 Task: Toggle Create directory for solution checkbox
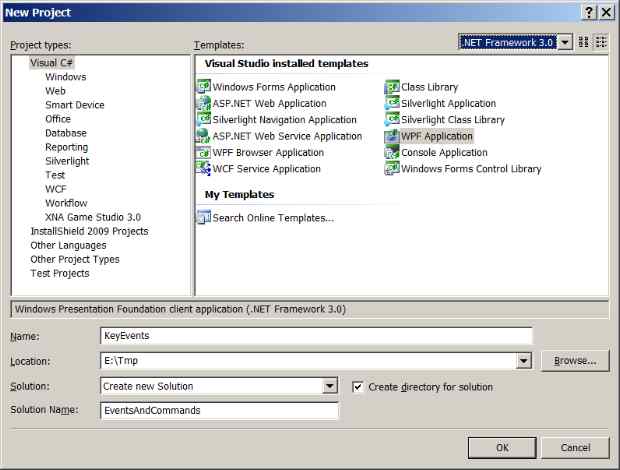(357, 387)
